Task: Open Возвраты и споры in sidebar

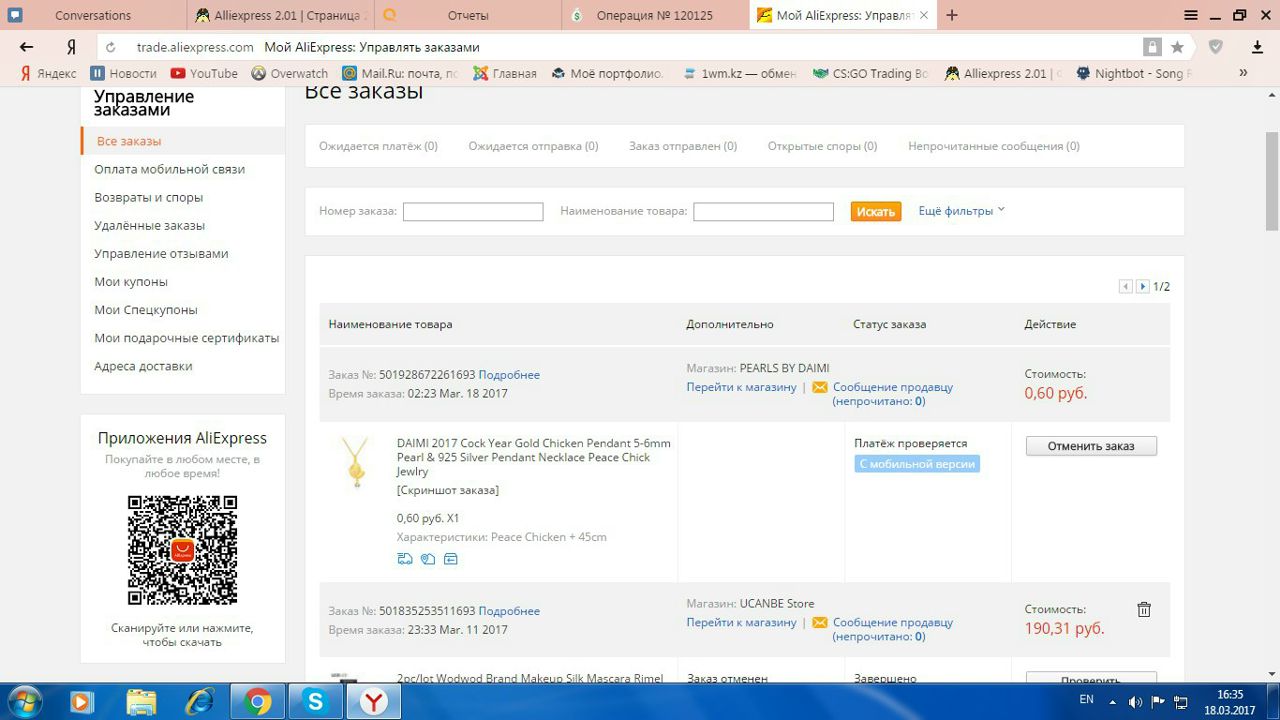Action: coord(148,197)
